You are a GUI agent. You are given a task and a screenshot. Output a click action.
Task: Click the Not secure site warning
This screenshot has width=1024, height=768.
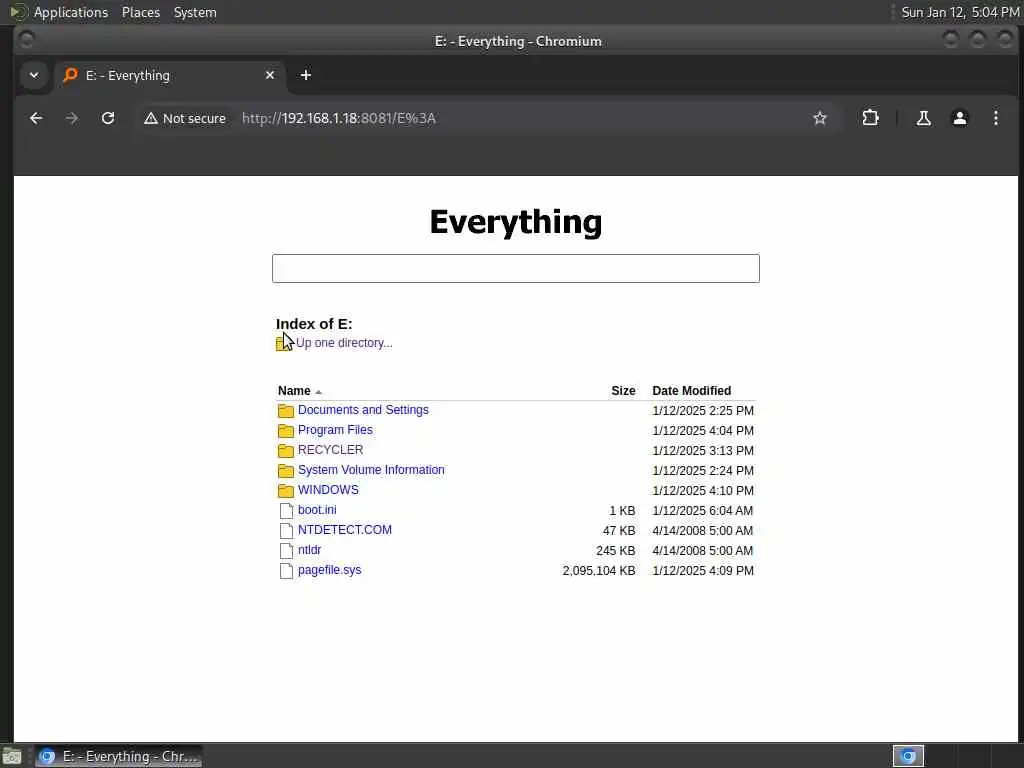pos(185,118)
